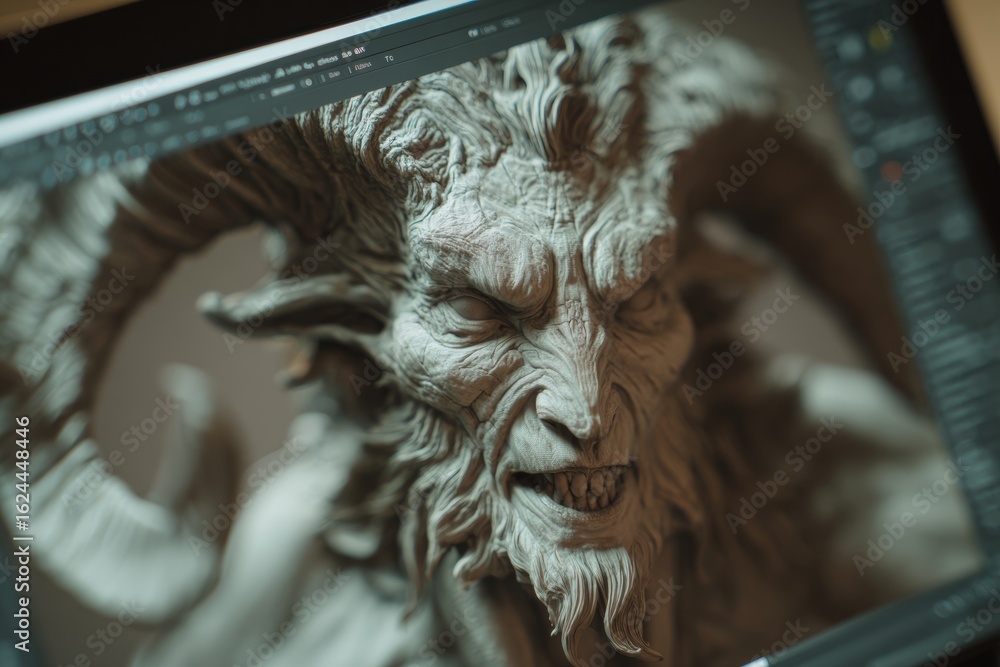Click the yellow round icon in right panel
The width and height of the screenshot is (1000, 667).
pos(881,38)
